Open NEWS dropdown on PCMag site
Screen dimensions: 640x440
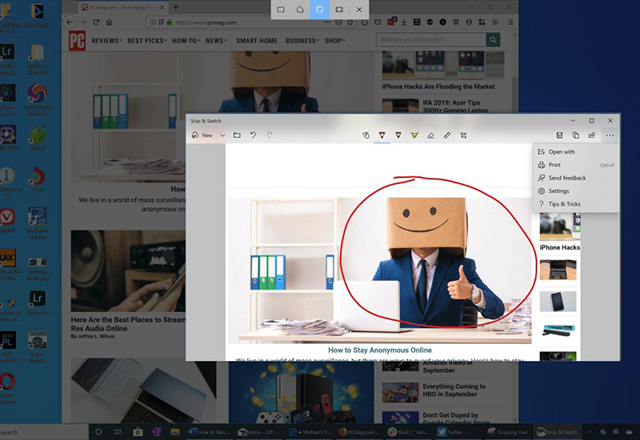(x=216, y=40)
